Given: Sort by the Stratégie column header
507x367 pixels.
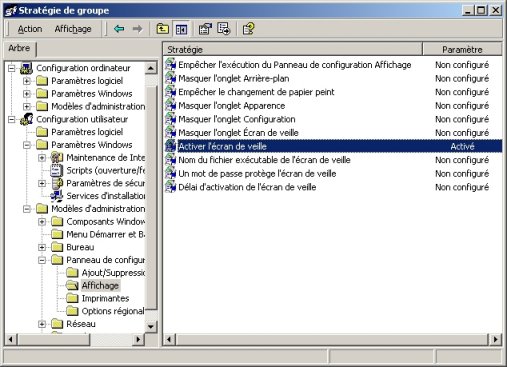Looking at the screenshot, I should click(293, 49).
